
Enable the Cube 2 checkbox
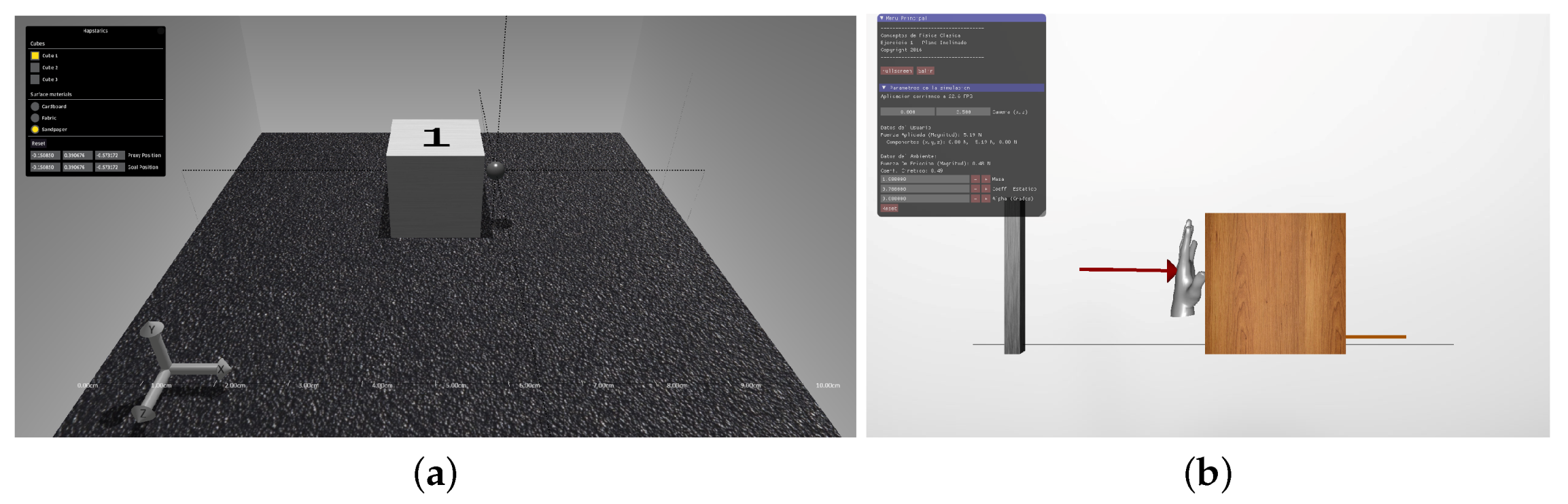[35, 67]
